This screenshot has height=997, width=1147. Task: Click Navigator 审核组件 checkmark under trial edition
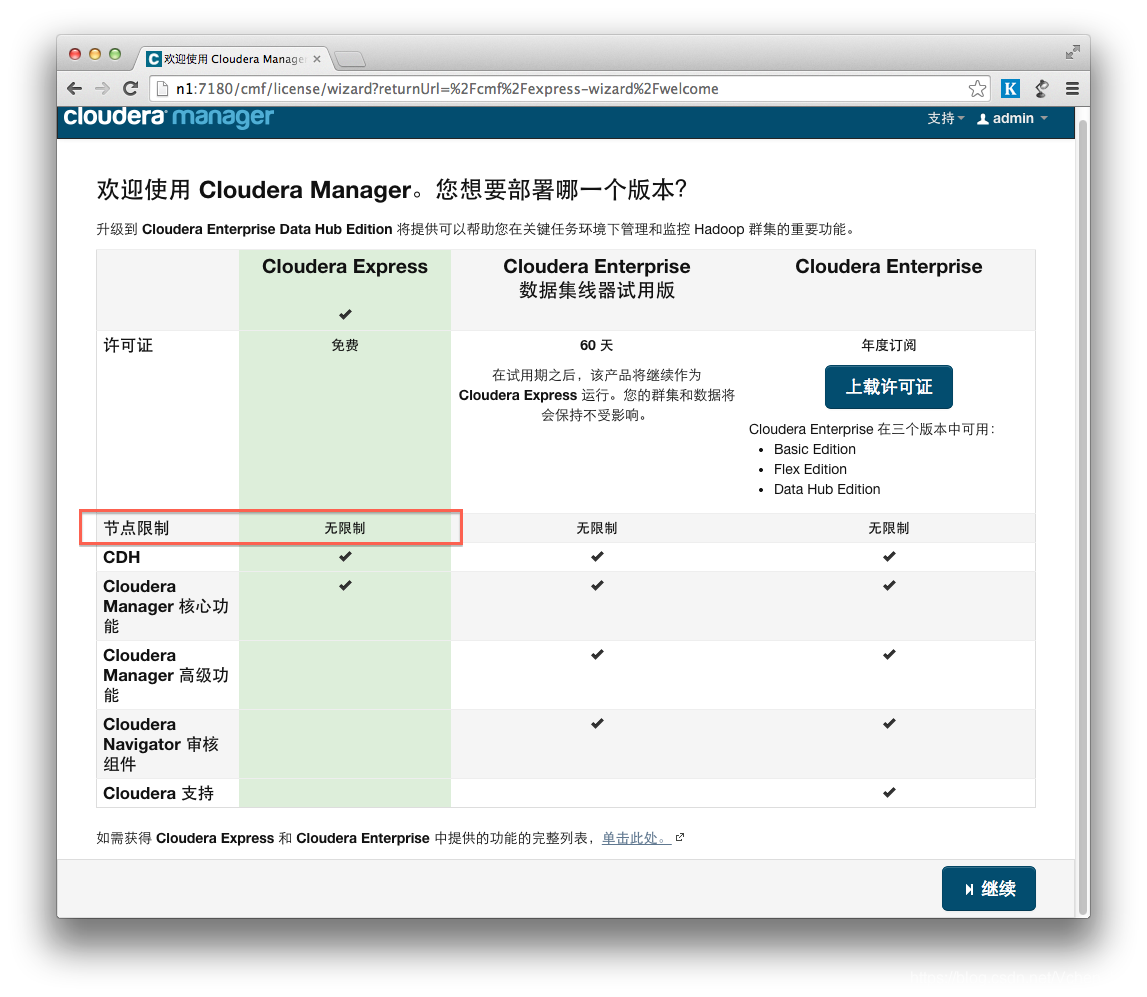[x=598, y=723]
